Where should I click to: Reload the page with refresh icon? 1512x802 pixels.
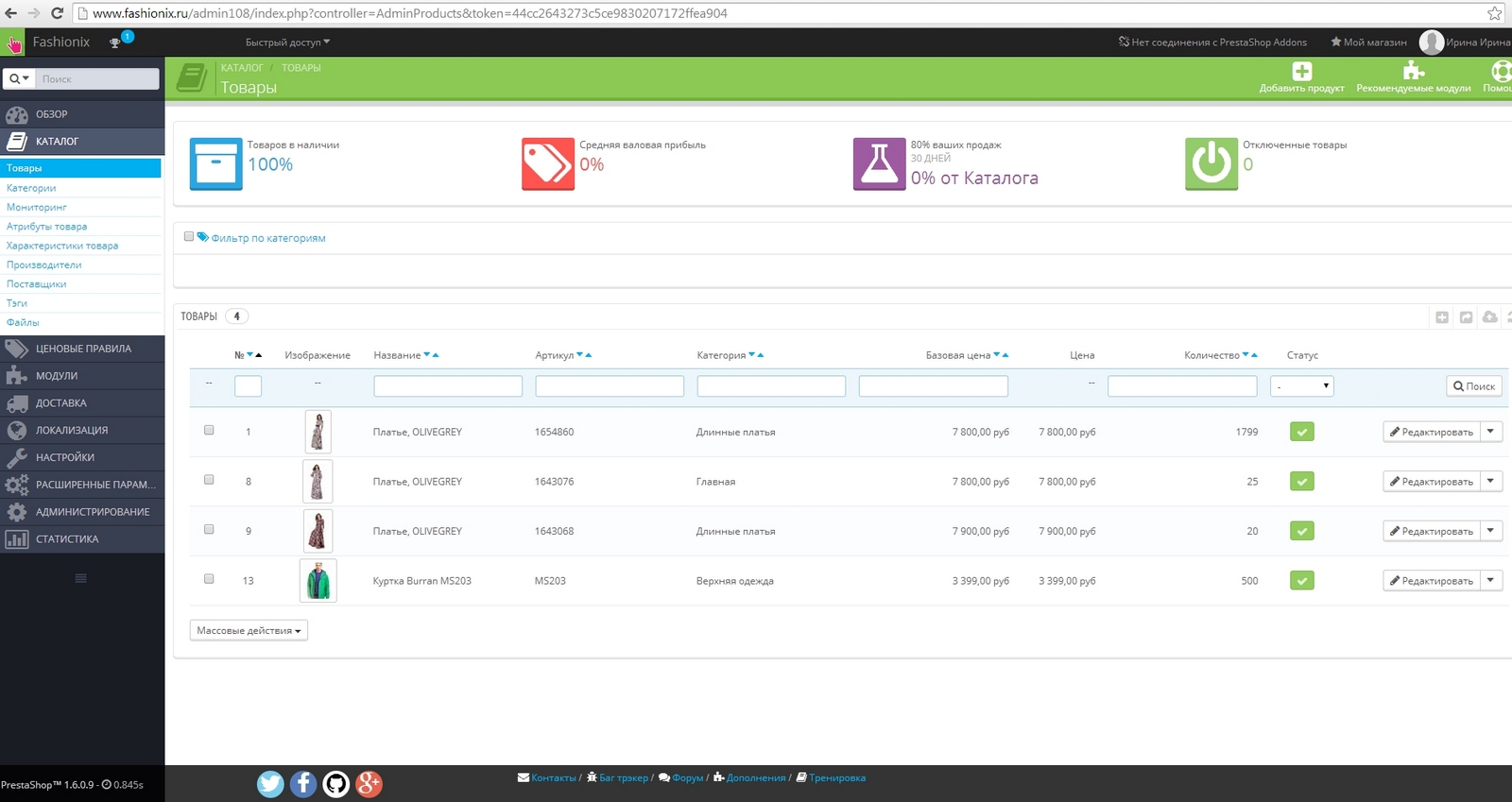tap(57, 13)
